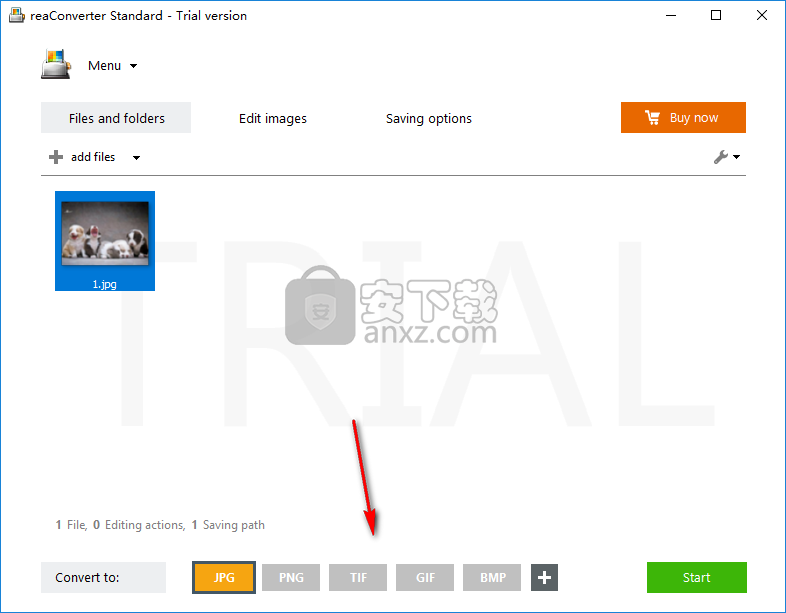Click '0 Editing actions' status text
The height and width of the screenshot is (613, 786).
point(139,525)
